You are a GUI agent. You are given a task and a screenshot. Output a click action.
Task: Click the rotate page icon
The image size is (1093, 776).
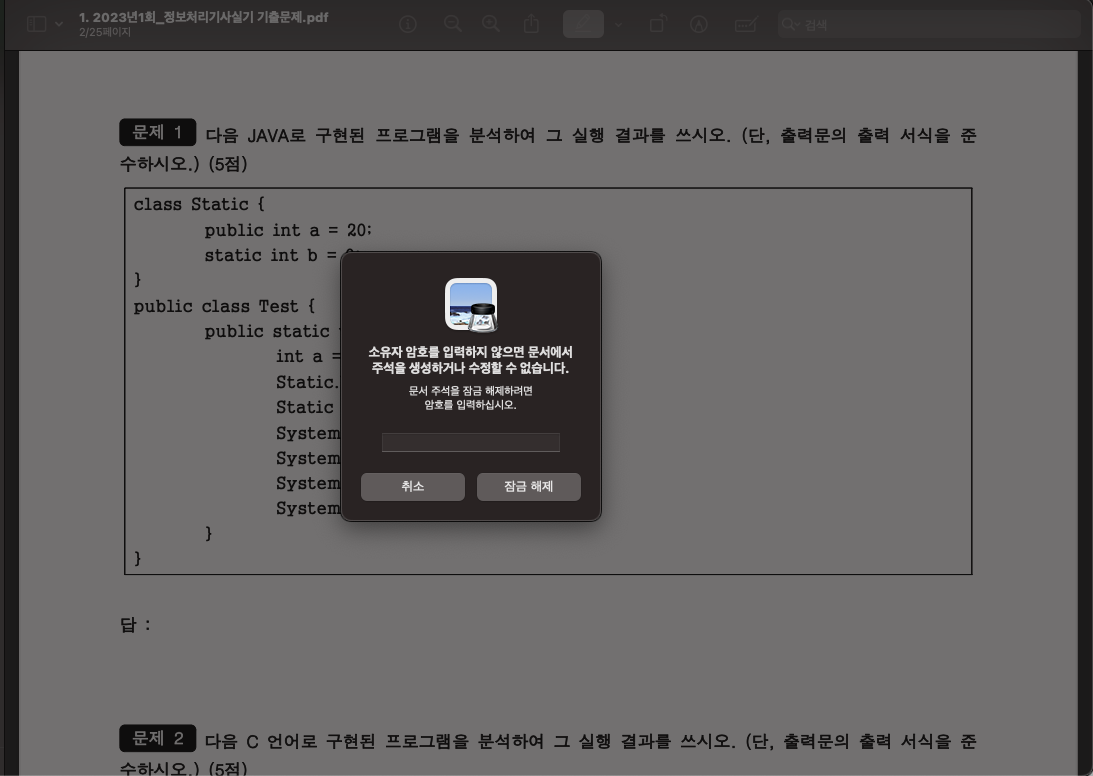[657, 24]
